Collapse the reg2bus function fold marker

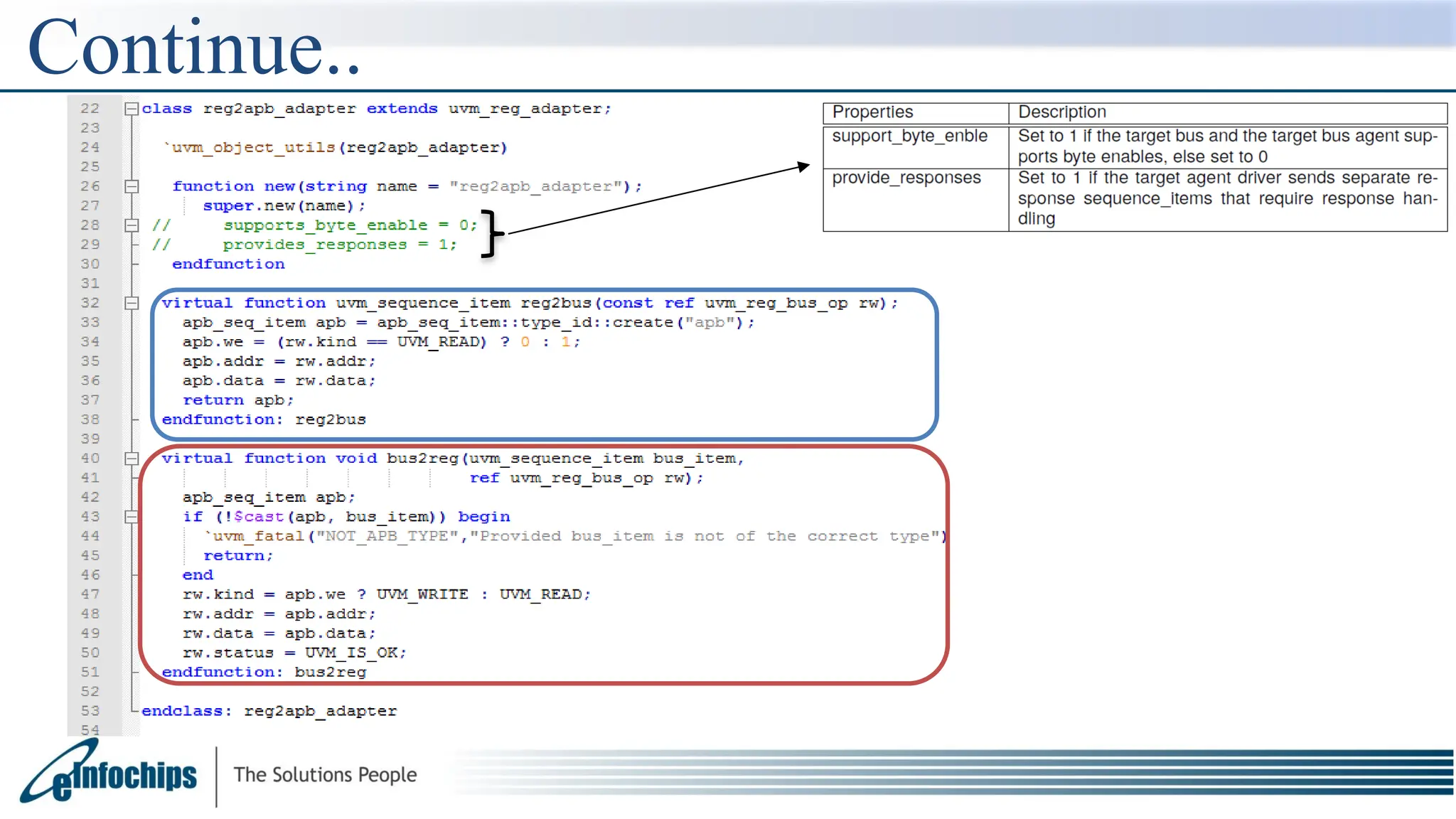132,303
